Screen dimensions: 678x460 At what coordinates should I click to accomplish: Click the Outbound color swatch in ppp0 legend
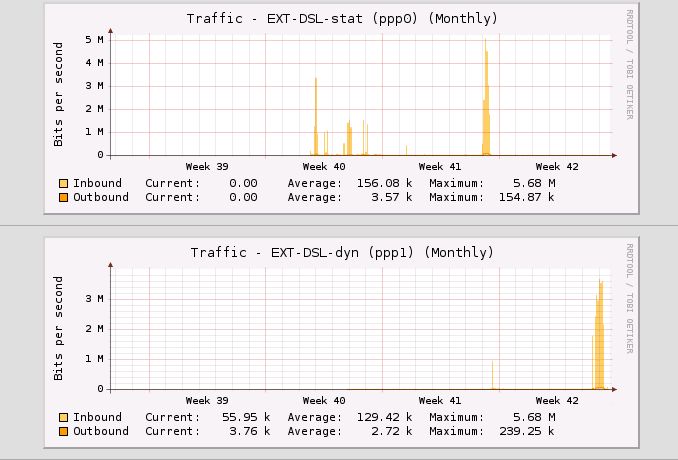click(x=64, y=198)
